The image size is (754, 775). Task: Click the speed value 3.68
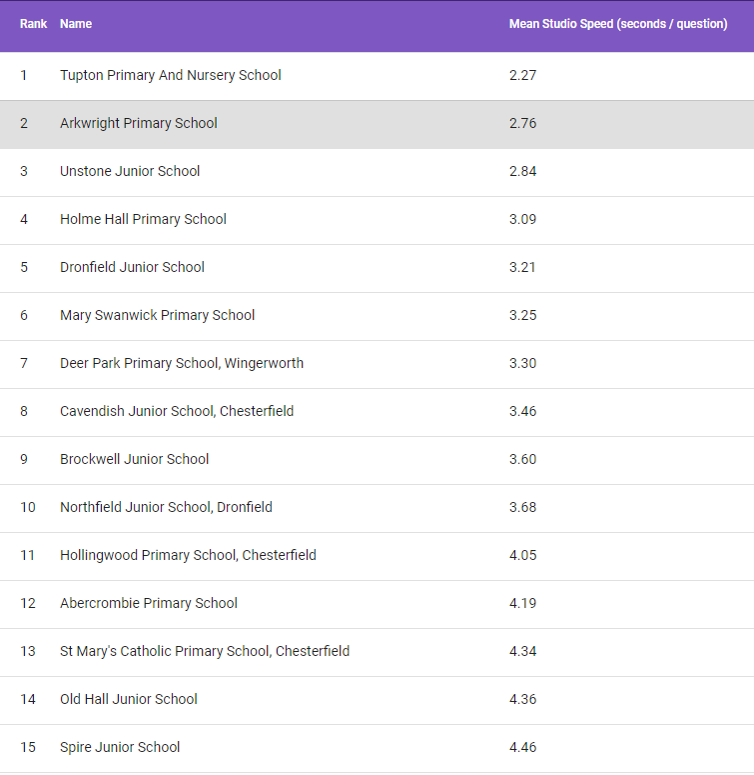coord(523,507)
